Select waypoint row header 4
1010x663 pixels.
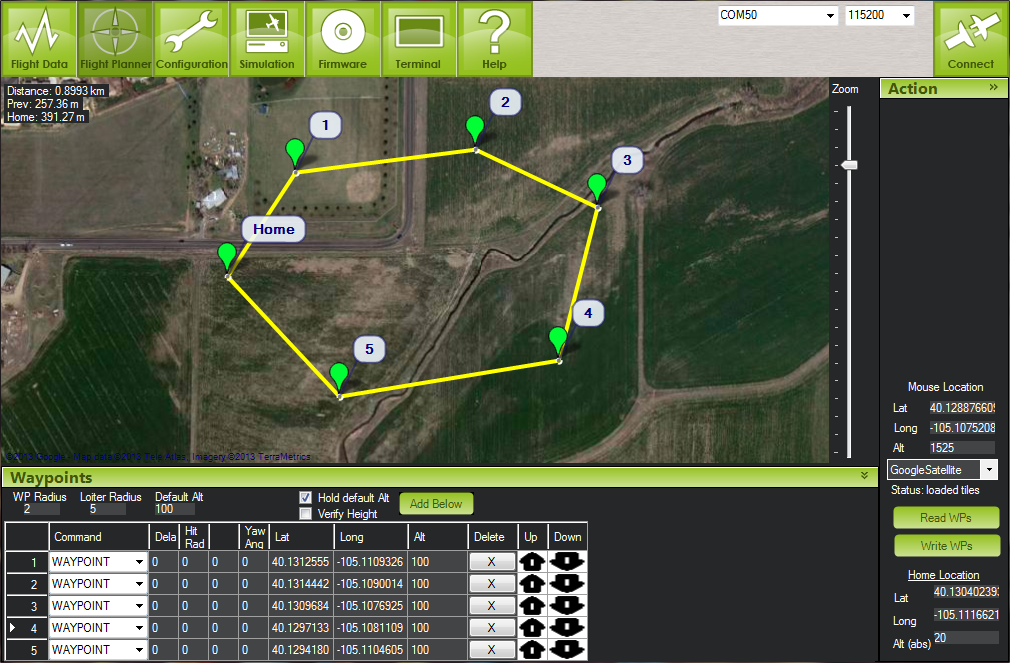tap(27, 628)
